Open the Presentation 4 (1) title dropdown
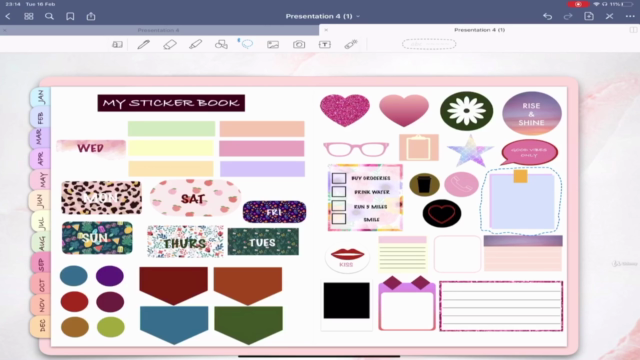Image resolution: width=640 pixels, height=360 pixels. 322,16
